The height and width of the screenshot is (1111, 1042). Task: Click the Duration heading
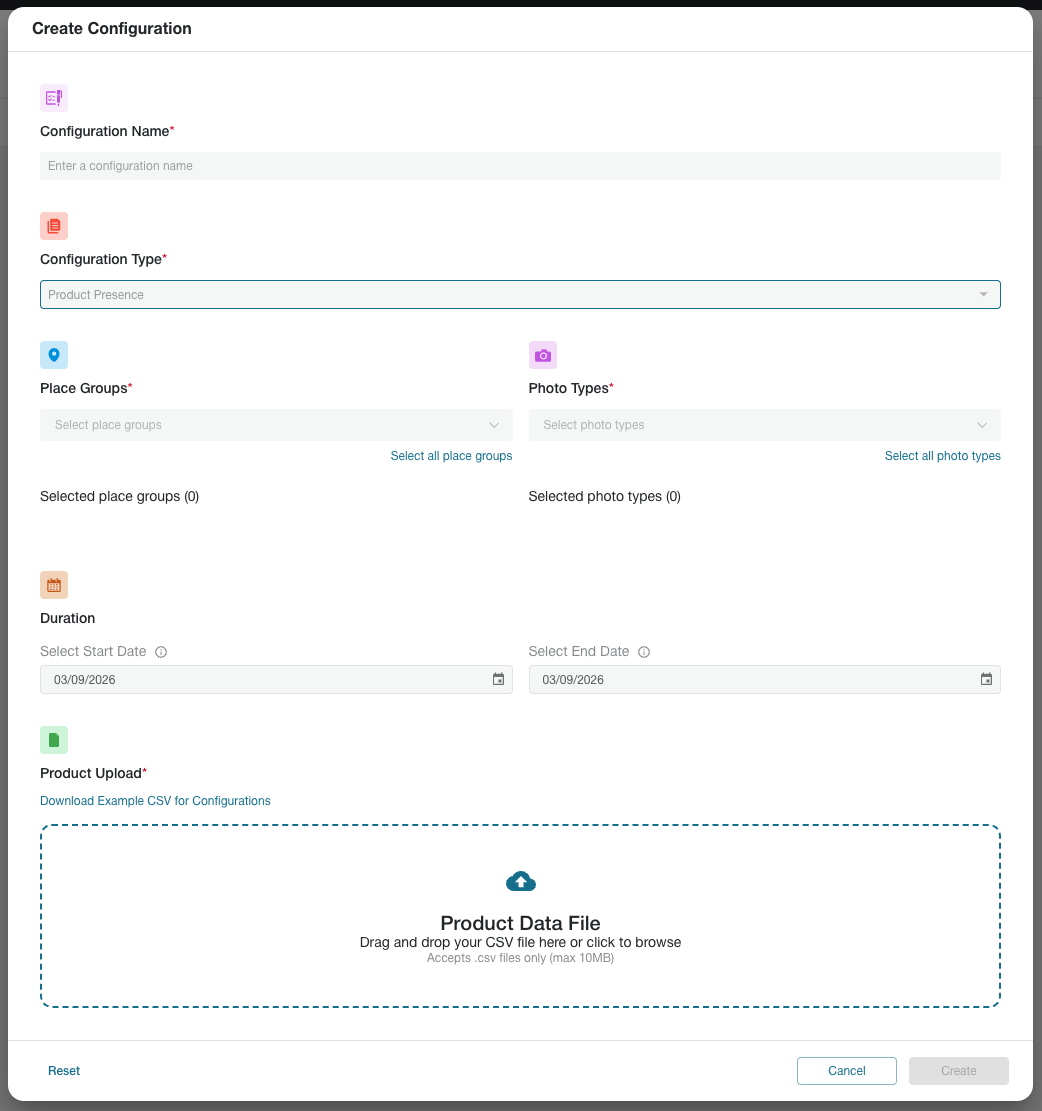[x=67, y=618]
